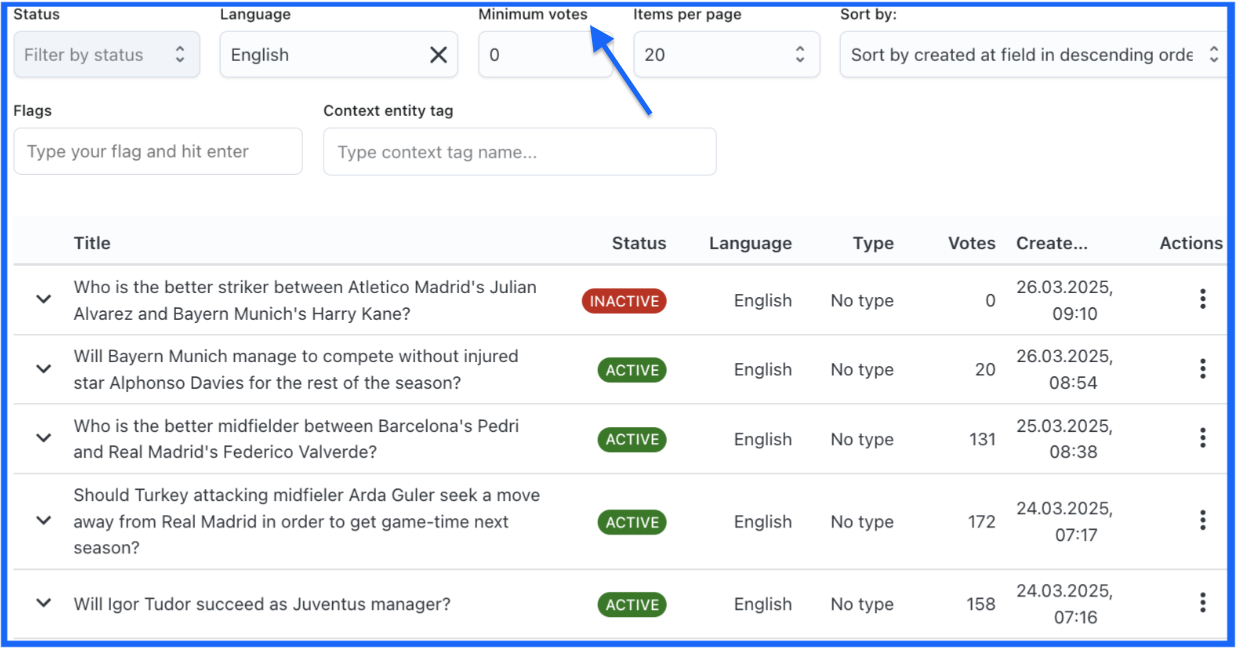Click the date 26.03.2025, 09:10
The image size is (1238, 650).
tap(1065, 300)
